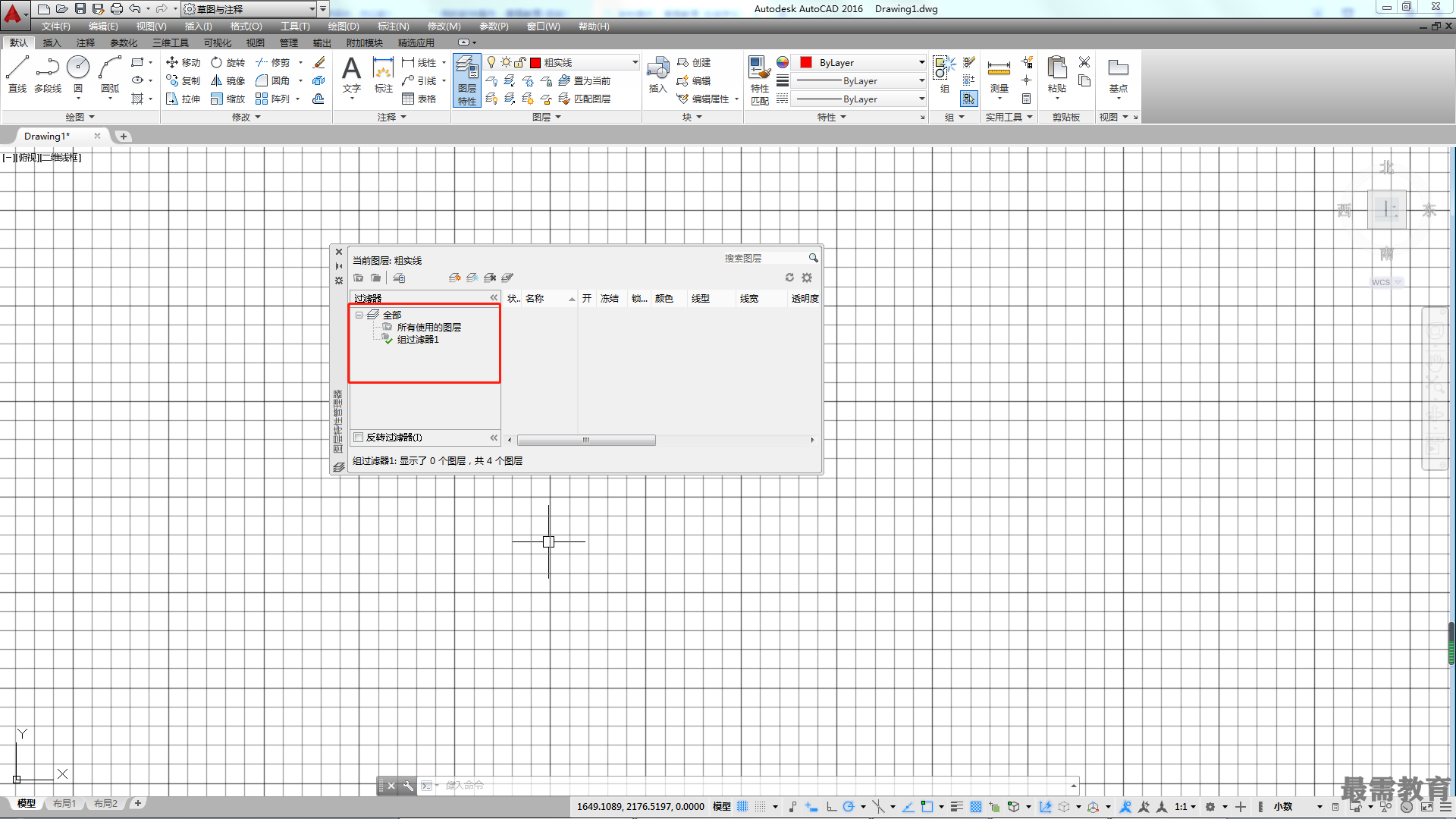Open the current layer dropdown (粗实线)
This screenshot has height=819, width=1456.
[x=635, y=62]
